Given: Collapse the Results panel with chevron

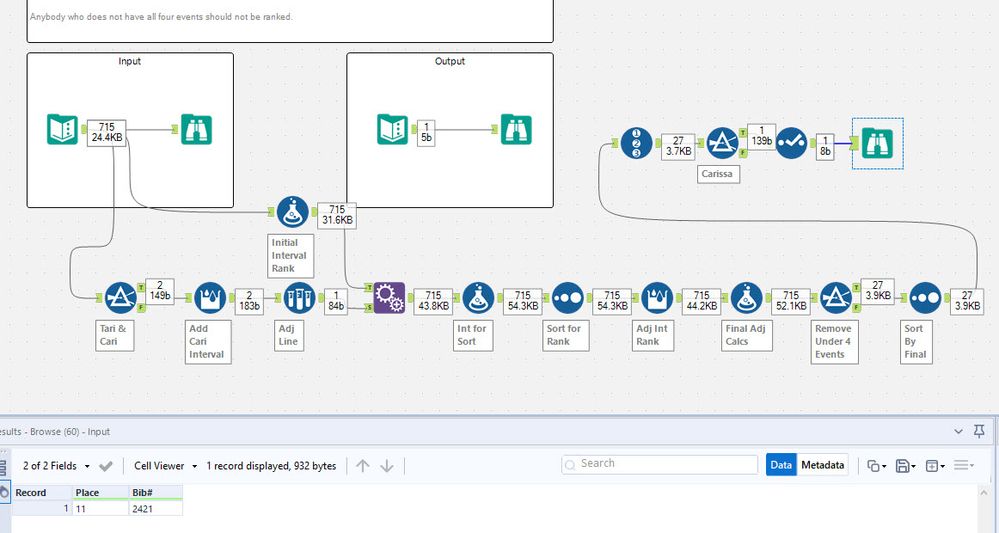Looking at the screenshot, I should coord(958,431).
